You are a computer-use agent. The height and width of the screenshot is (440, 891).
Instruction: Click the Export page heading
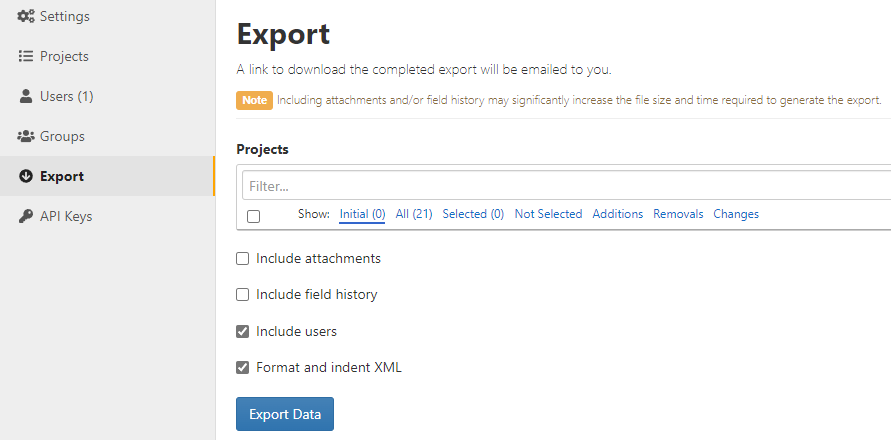(283, 34)
